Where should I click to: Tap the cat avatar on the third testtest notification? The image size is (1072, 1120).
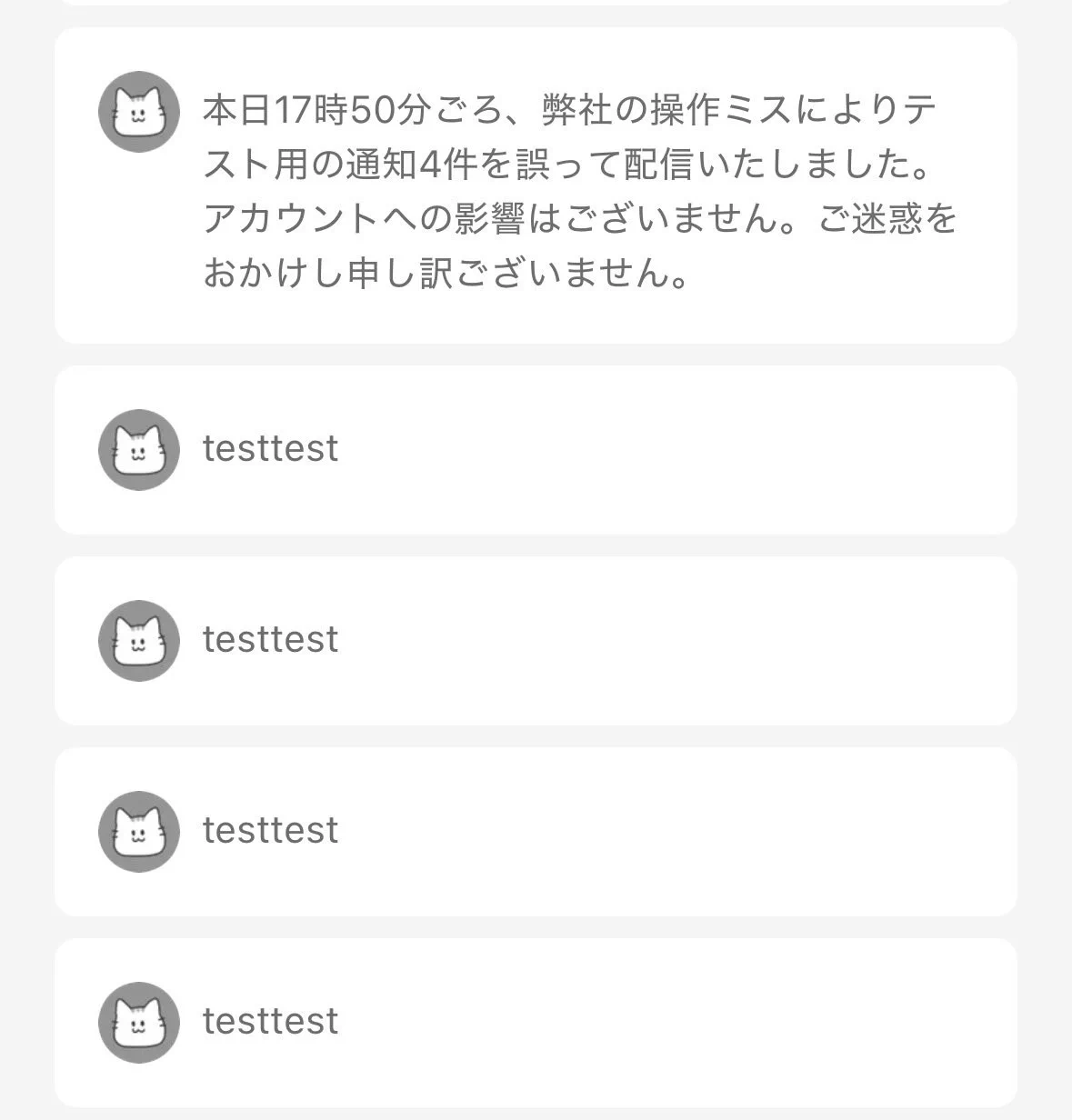138,832
